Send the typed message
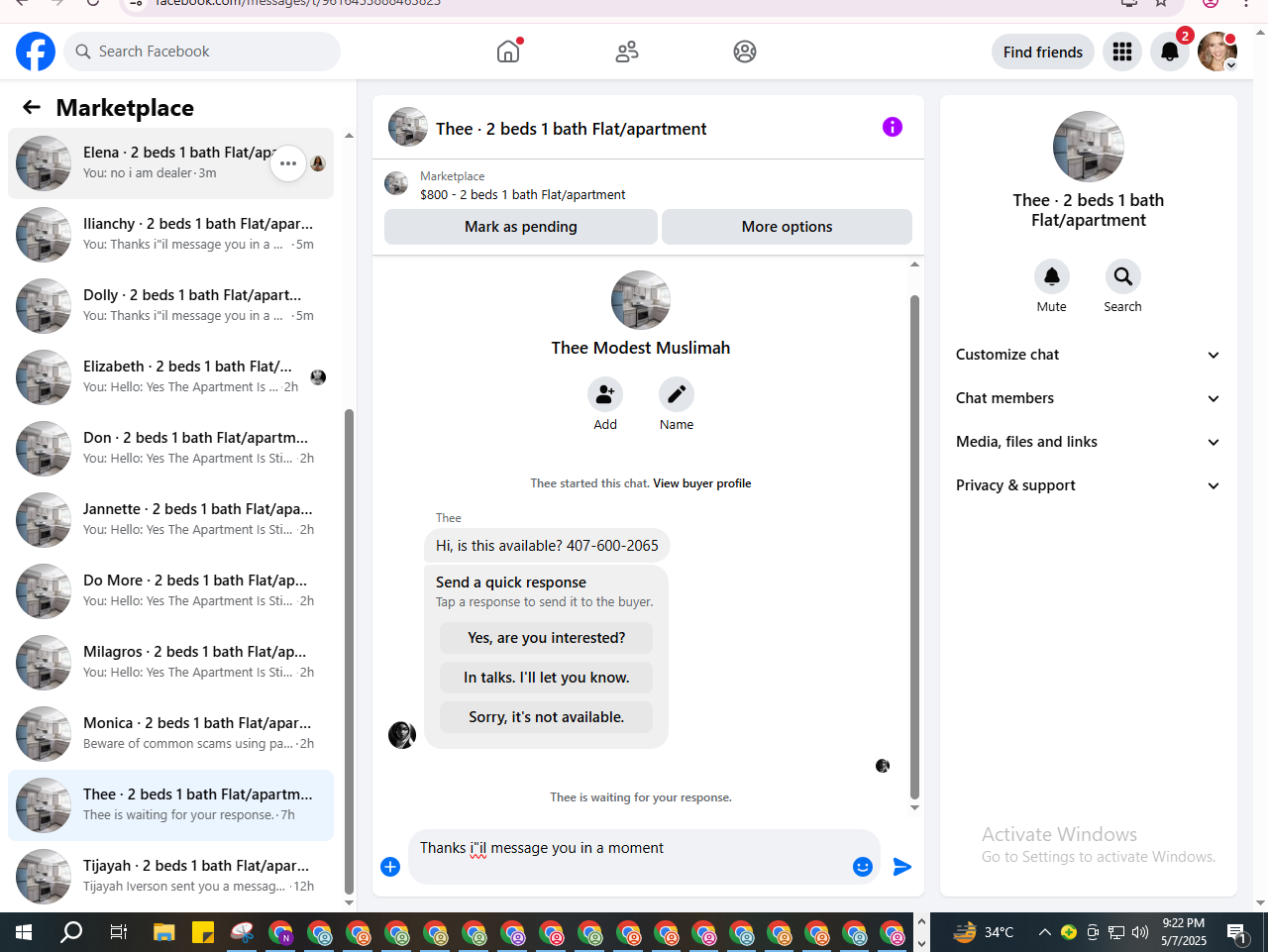This screenshot has width=1268, height=952. [x=902, y=867]
